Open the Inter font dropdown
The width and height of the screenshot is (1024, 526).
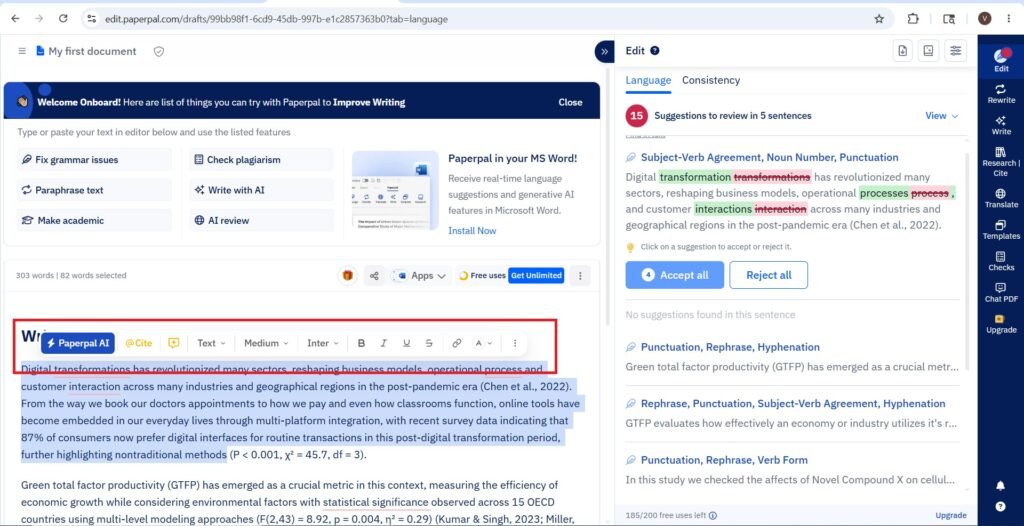[323, 343]
